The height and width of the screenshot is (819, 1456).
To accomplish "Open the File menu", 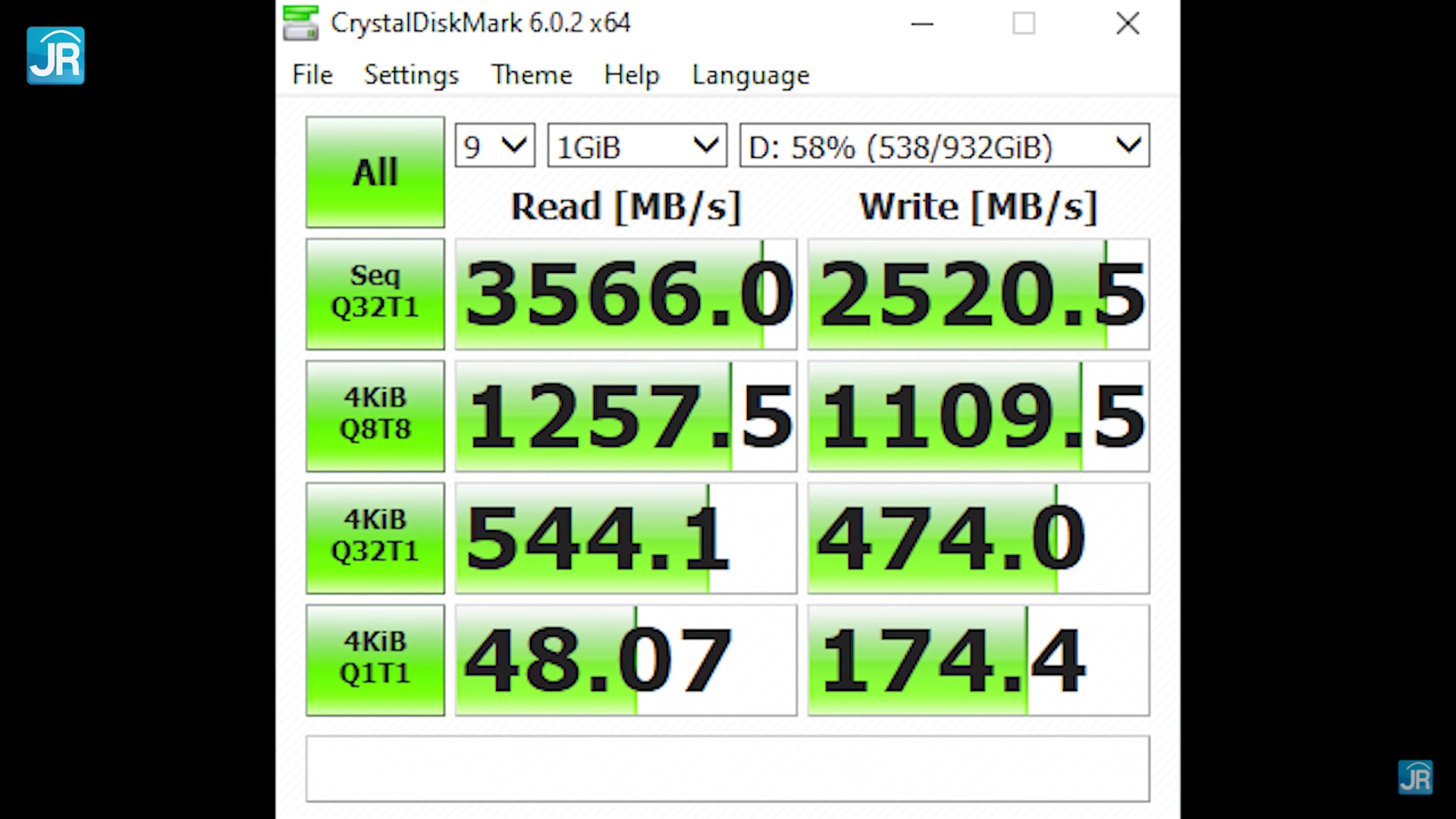I will pos(312,75).
